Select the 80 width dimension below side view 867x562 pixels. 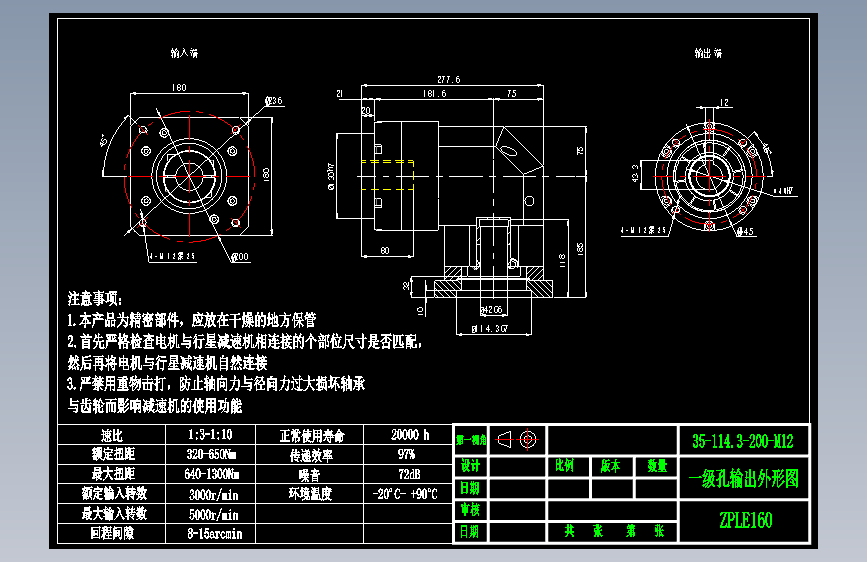[385, 251]
